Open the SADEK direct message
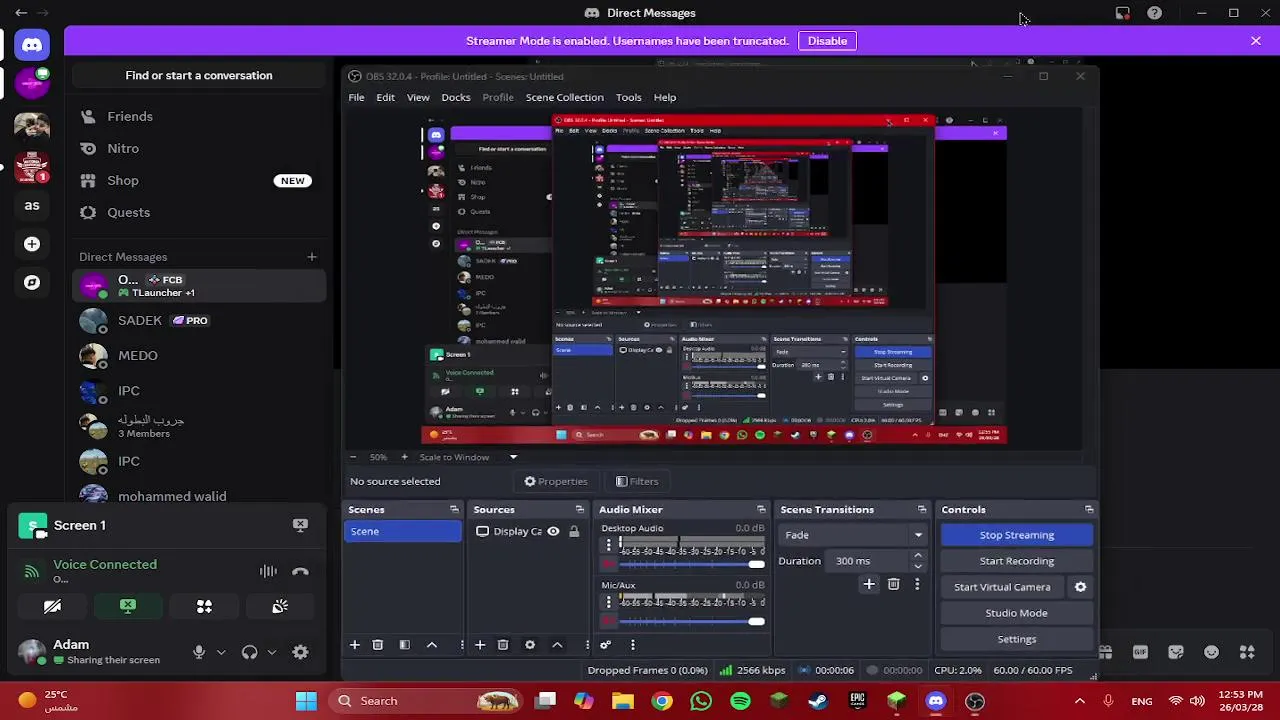1280x720 pixels. (x=199, y=321)
